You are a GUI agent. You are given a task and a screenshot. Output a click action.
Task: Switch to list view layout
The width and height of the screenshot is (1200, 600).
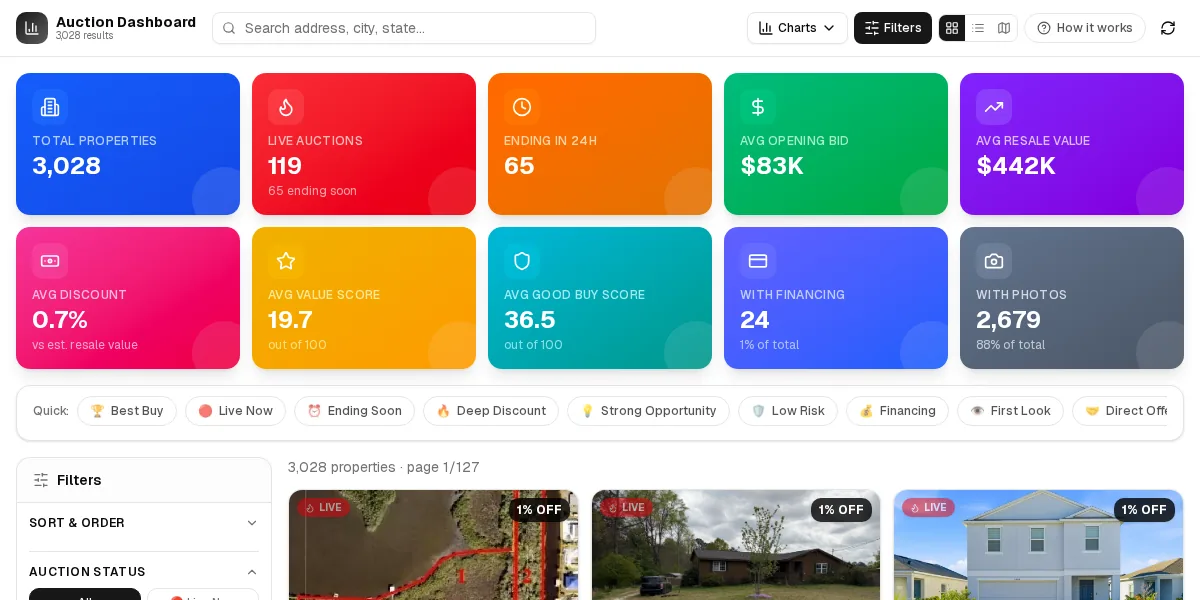[x=978, y=28]
